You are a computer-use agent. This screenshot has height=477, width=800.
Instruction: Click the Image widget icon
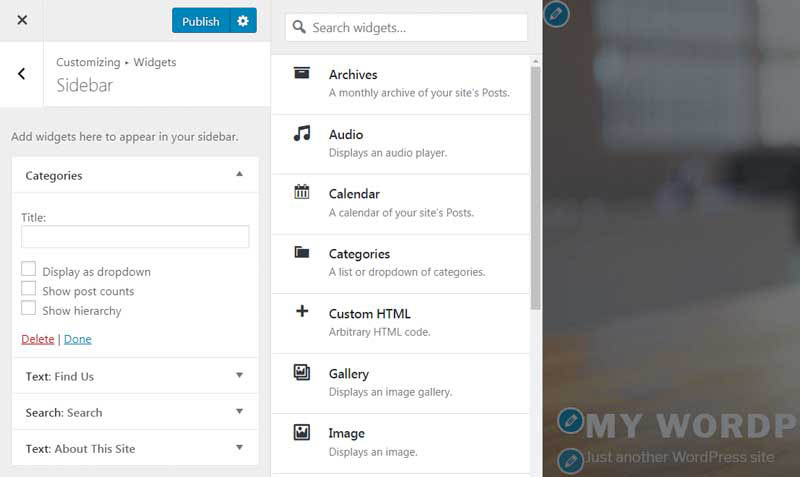301,432
